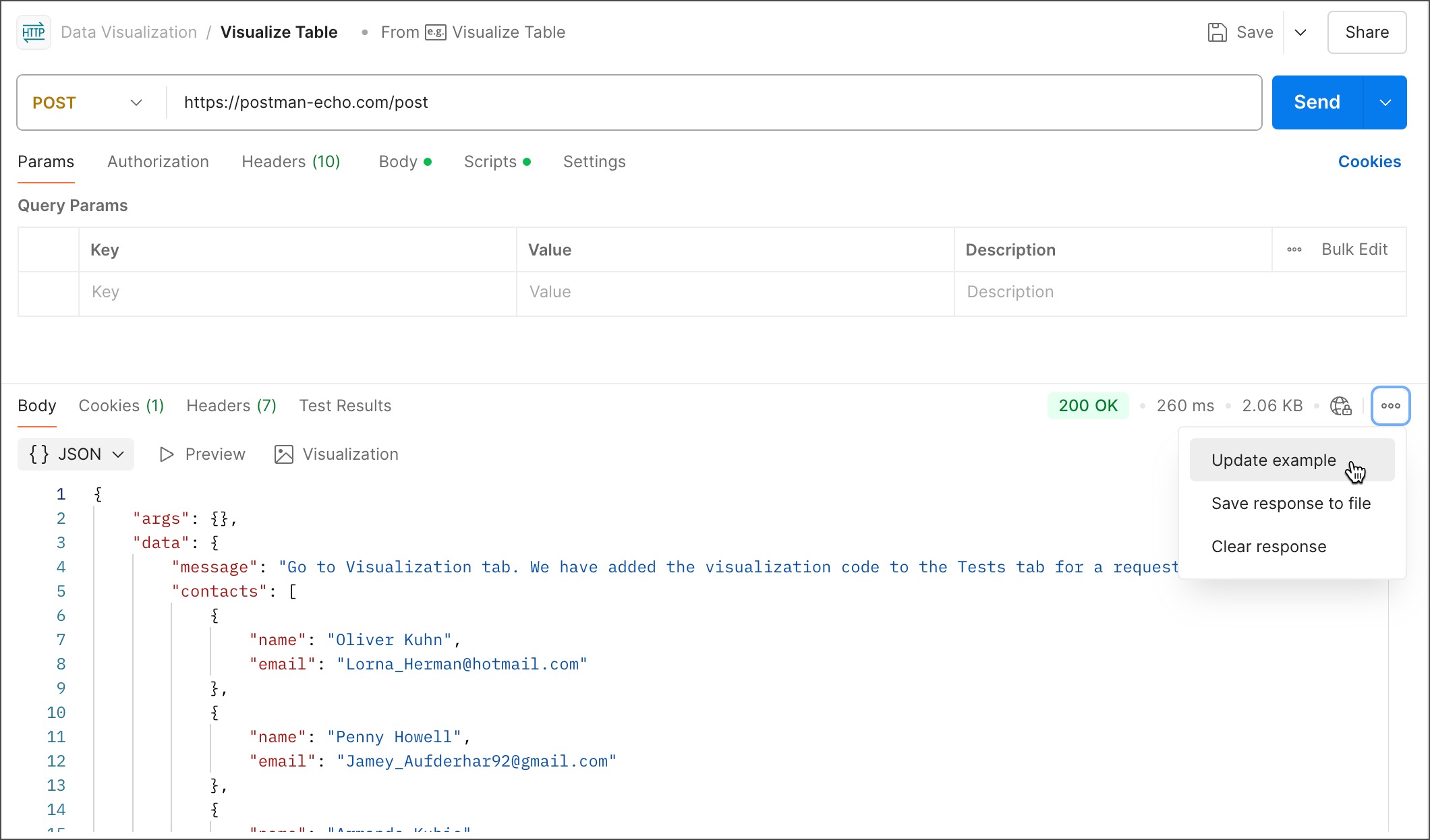Click query params column options dots
Screen dimensions: 1430x840
[x=1294, y=249]
